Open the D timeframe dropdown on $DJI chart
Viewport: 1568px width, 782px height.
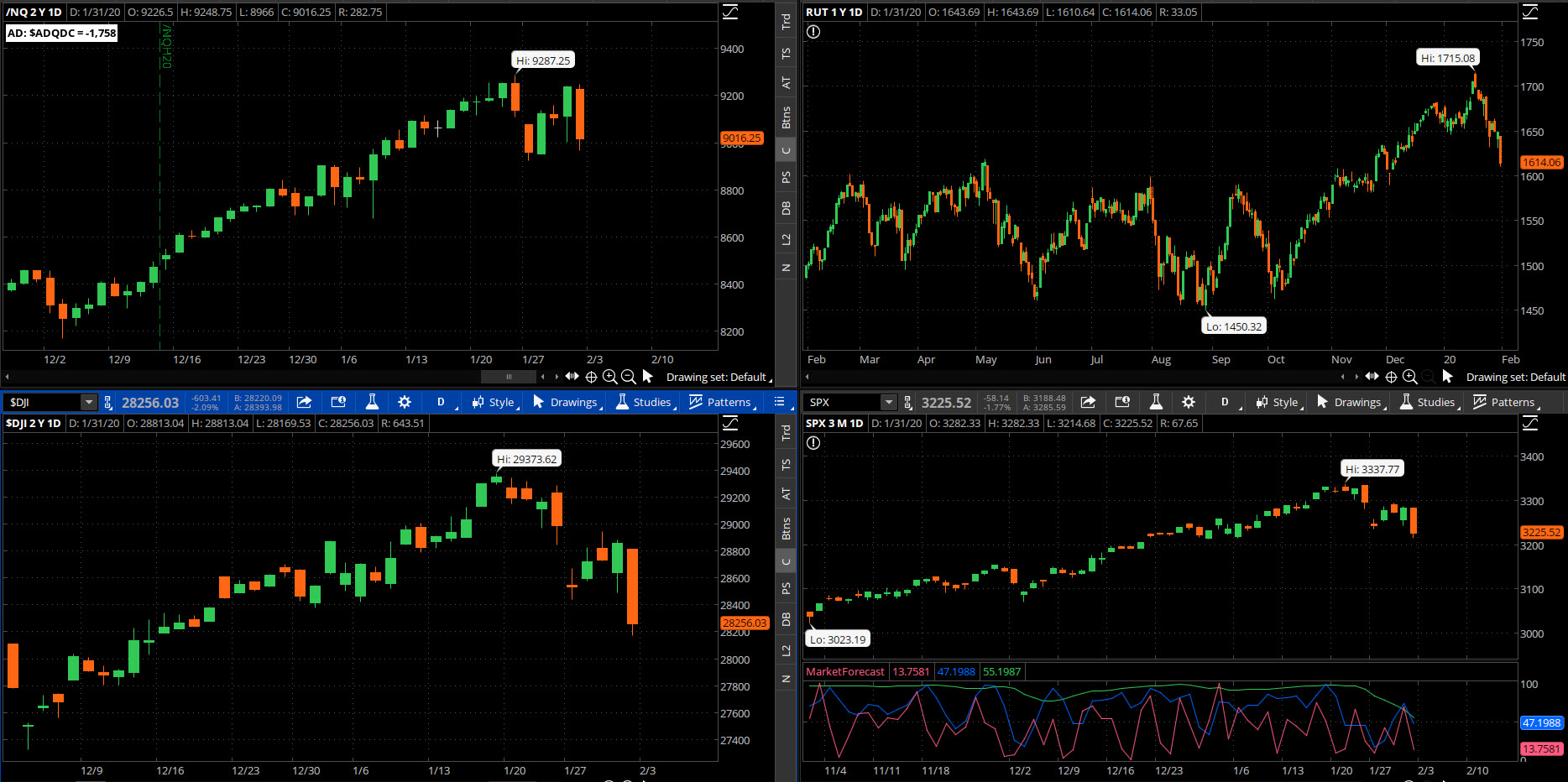pyautogui.click(x=442, y=402)
